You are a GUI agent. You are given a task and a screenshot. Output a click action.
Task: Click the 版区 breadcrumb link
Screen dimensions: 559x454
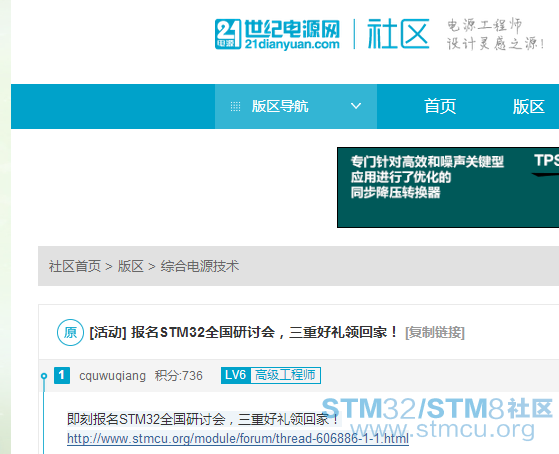click(x=130, y=266)
